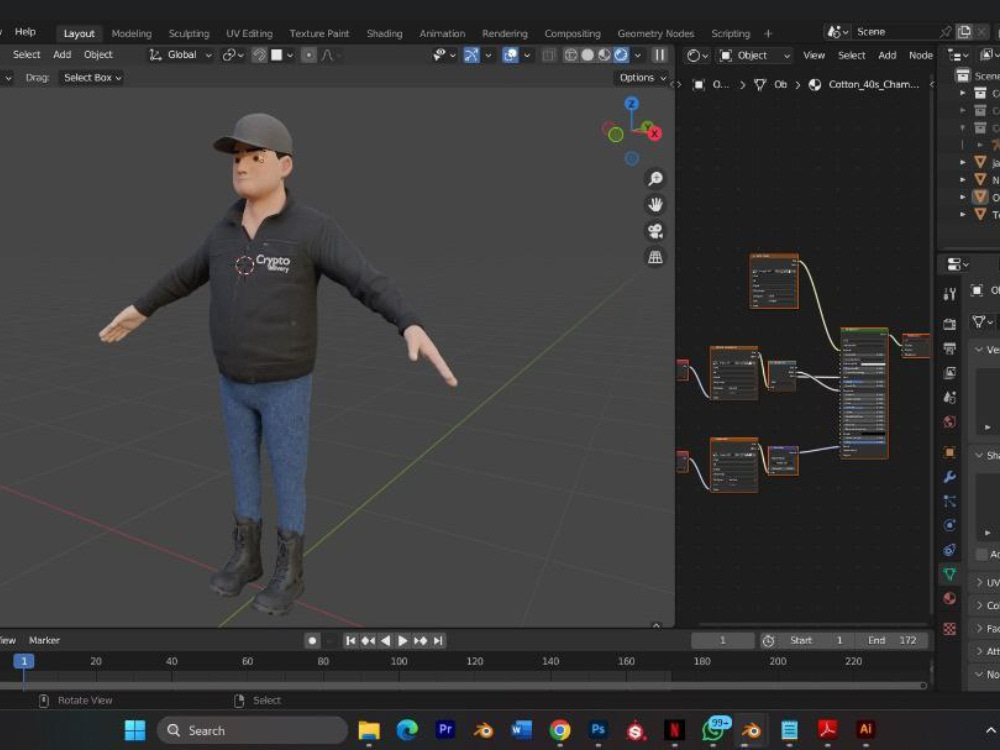This screenshot has height=750, width=1000.
Task: Open the Particles properties tab
Action: pyautogui.click(x=950, y=501)
